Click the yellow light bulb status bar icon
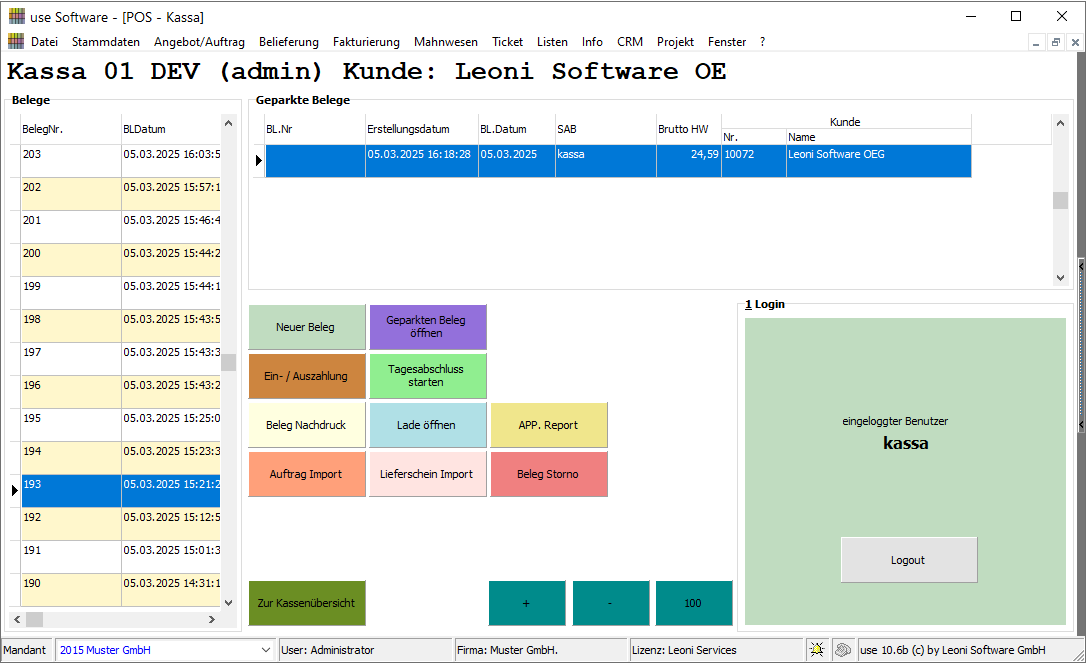1087x663 pixels. [x=817, y=650]
